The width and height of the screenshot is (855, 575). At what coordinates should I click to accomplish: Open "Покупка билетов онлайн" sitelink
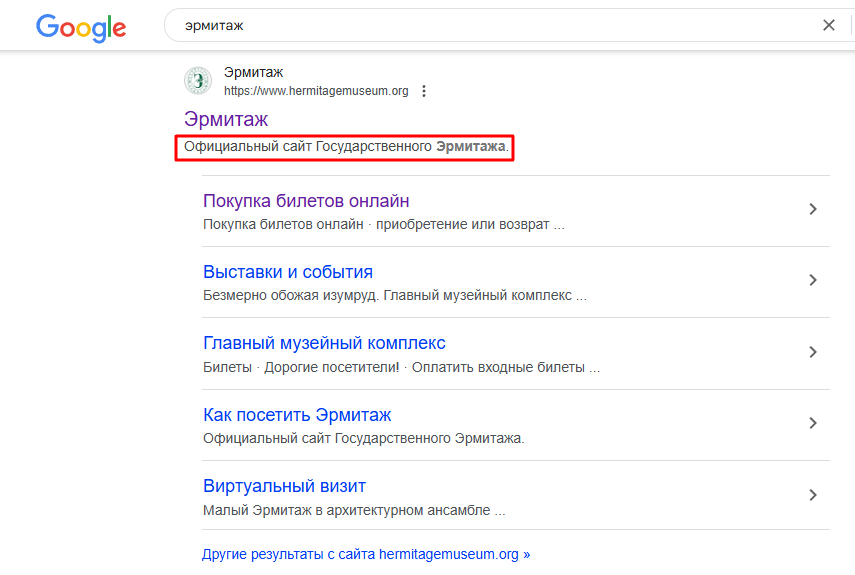click(x=306, y=201)
